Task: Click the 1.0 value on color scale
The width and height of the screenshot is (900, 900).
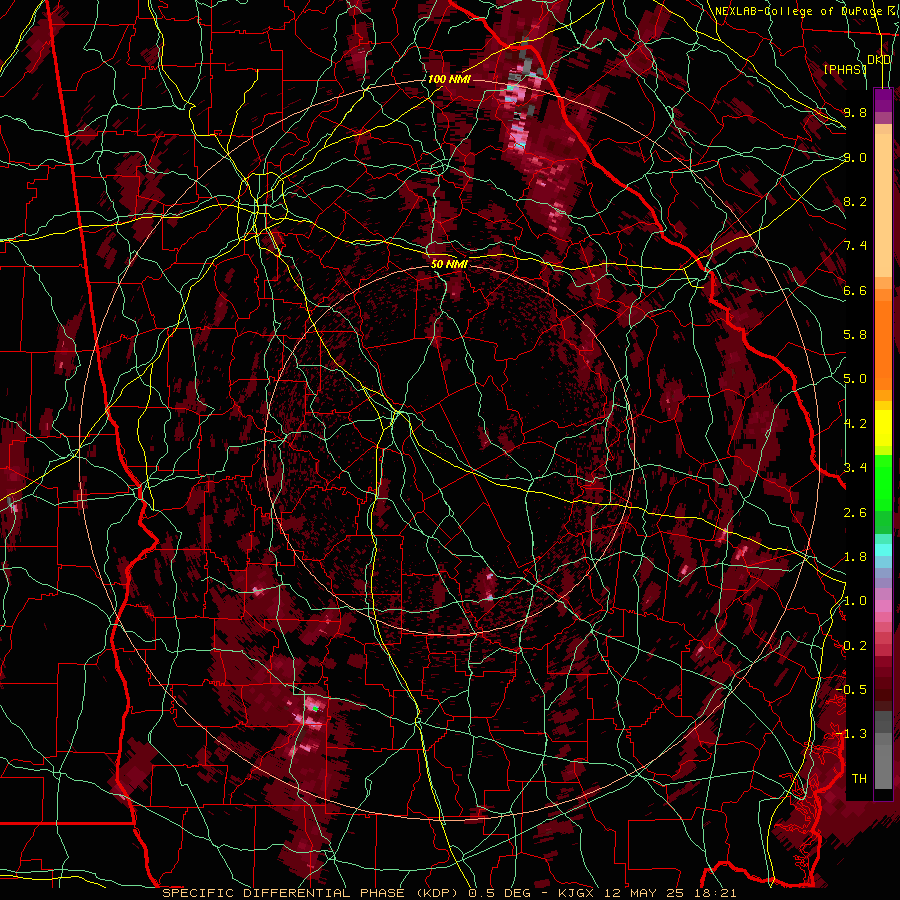Action: [855, 601]
